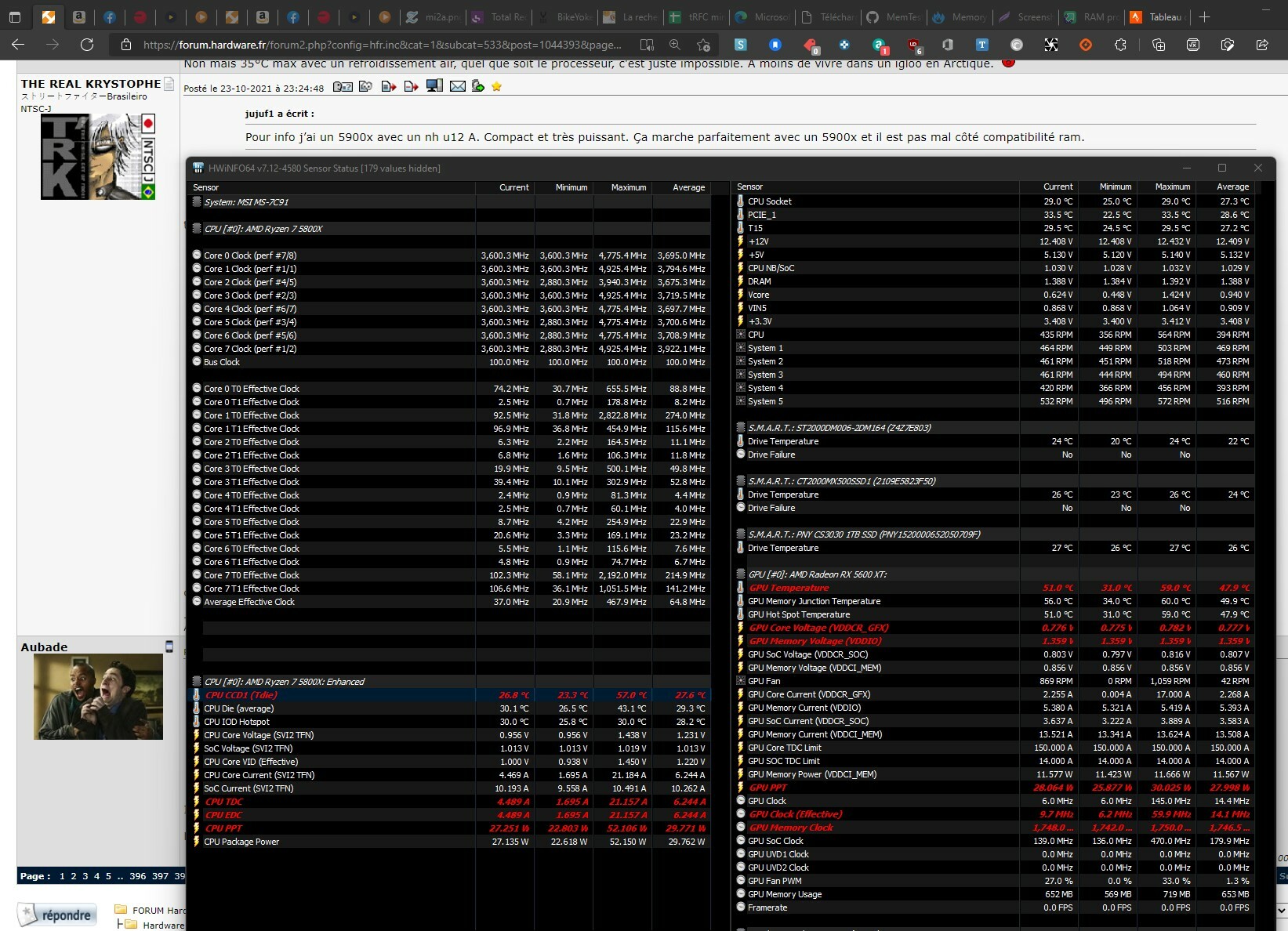The image size is (1288, 931).
Task: Click the "Posté le 23-10-2021 à 23:24:48" timestamp
Action: [254, 89]
